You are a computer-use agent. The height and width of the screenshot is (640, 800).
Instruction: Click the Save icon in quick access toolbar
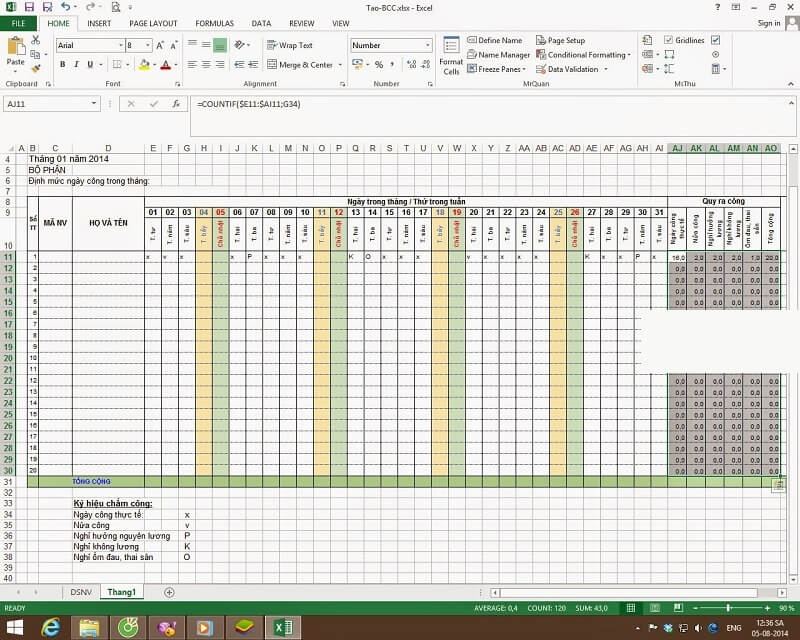click(x=27, y=6)
